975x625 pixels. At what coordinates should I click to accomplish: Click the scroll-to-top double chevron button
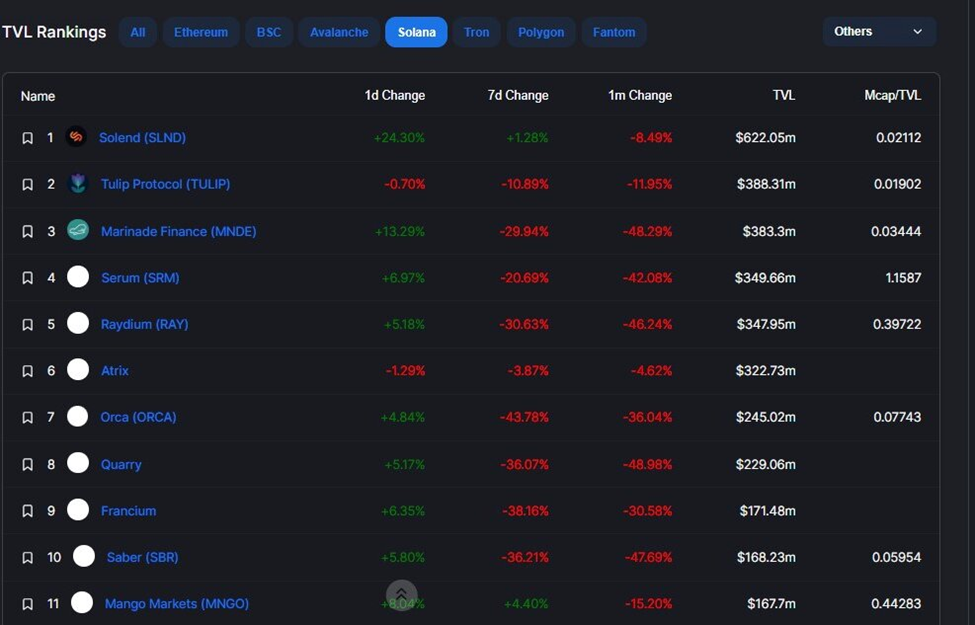tap(402, 595)
